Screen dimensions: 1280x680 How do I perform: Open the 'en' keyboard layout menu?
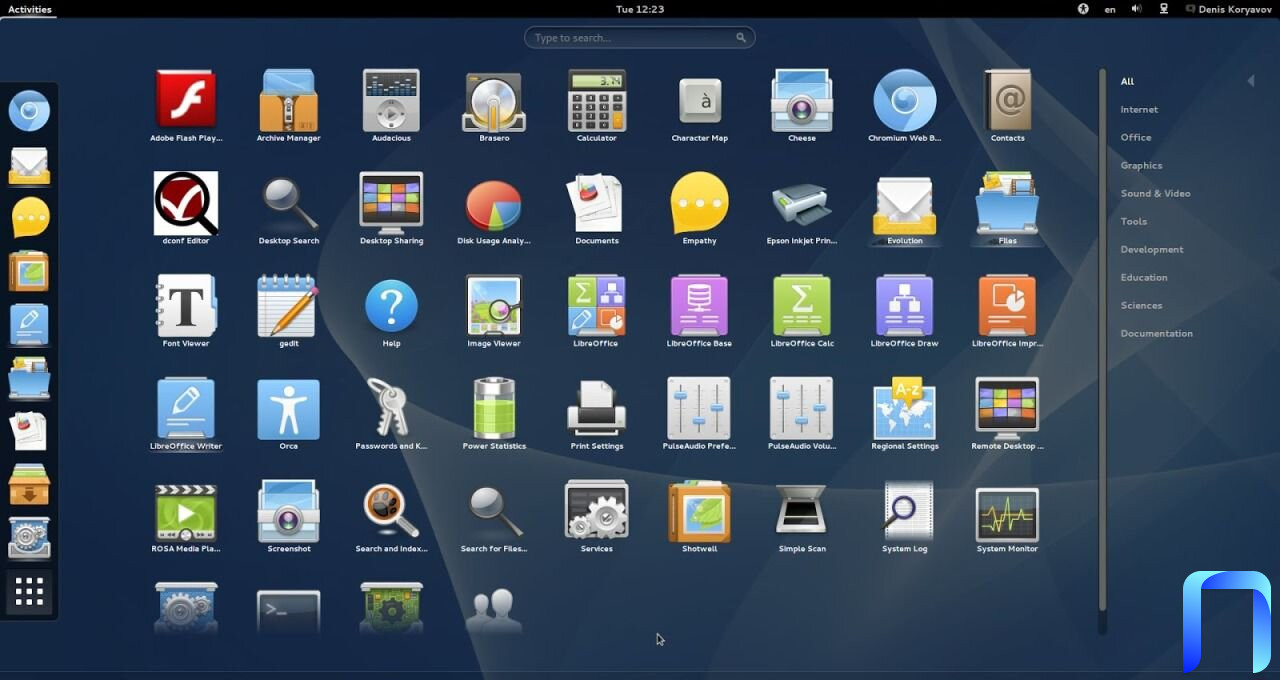point(1110,9)
